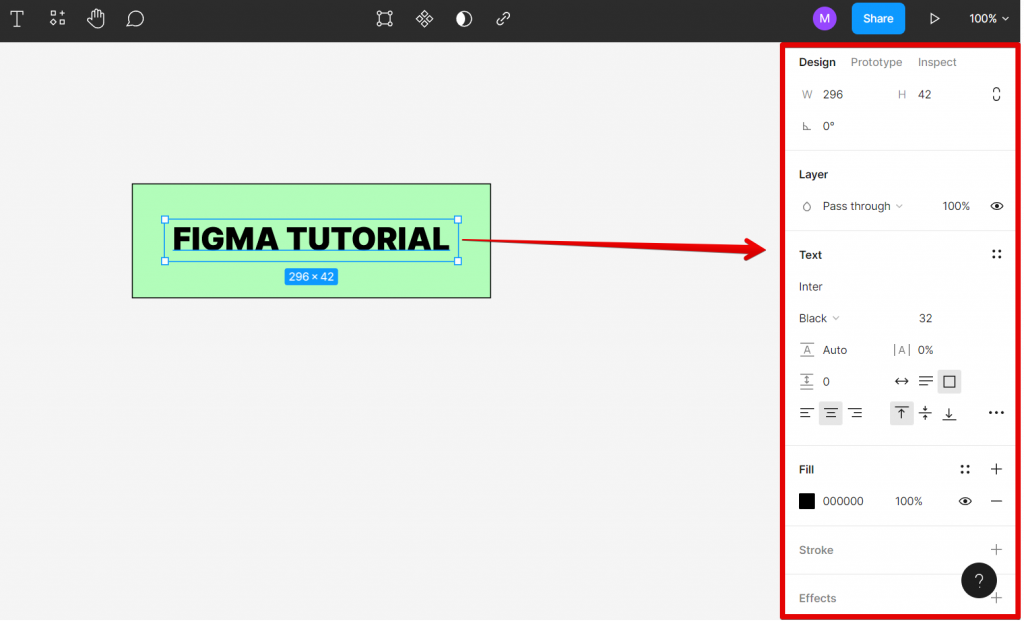Screen dimensions: 1024x622
Task: Switch to the Inspect tab
Action: pos(936,62)
